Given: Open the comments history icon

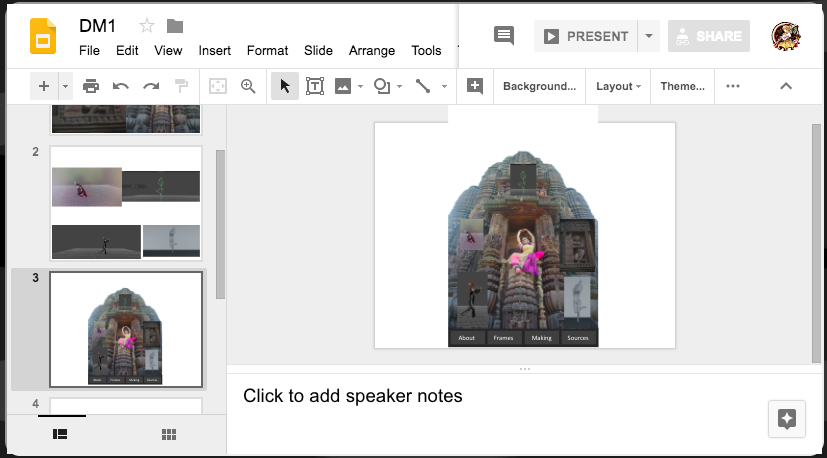Looking at the screenshot, I should [503, 36].
